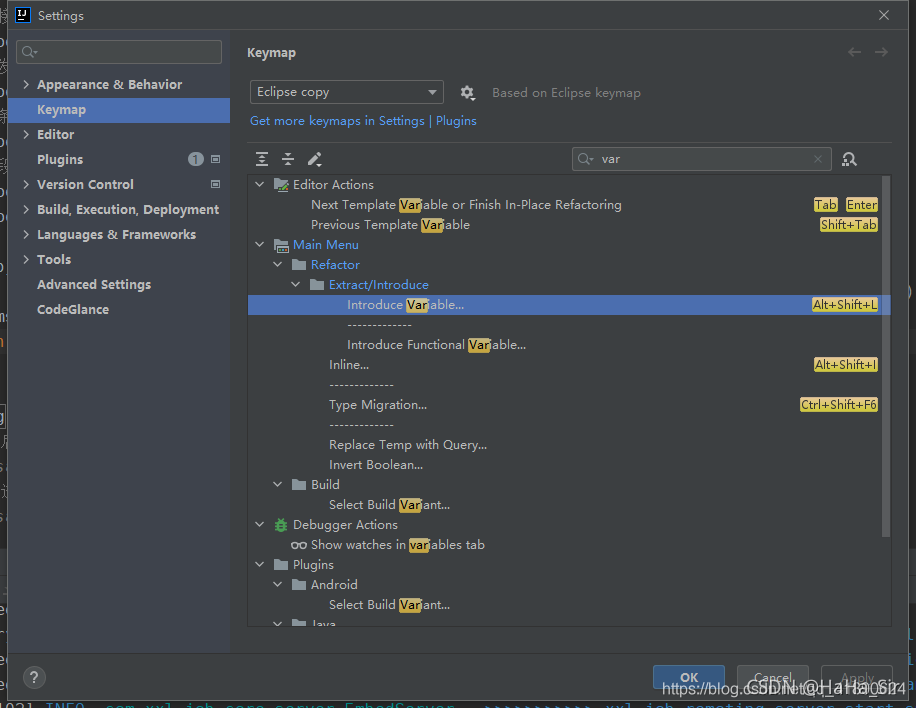Click the project-level icon beside Plugins

tap(216, 159)
